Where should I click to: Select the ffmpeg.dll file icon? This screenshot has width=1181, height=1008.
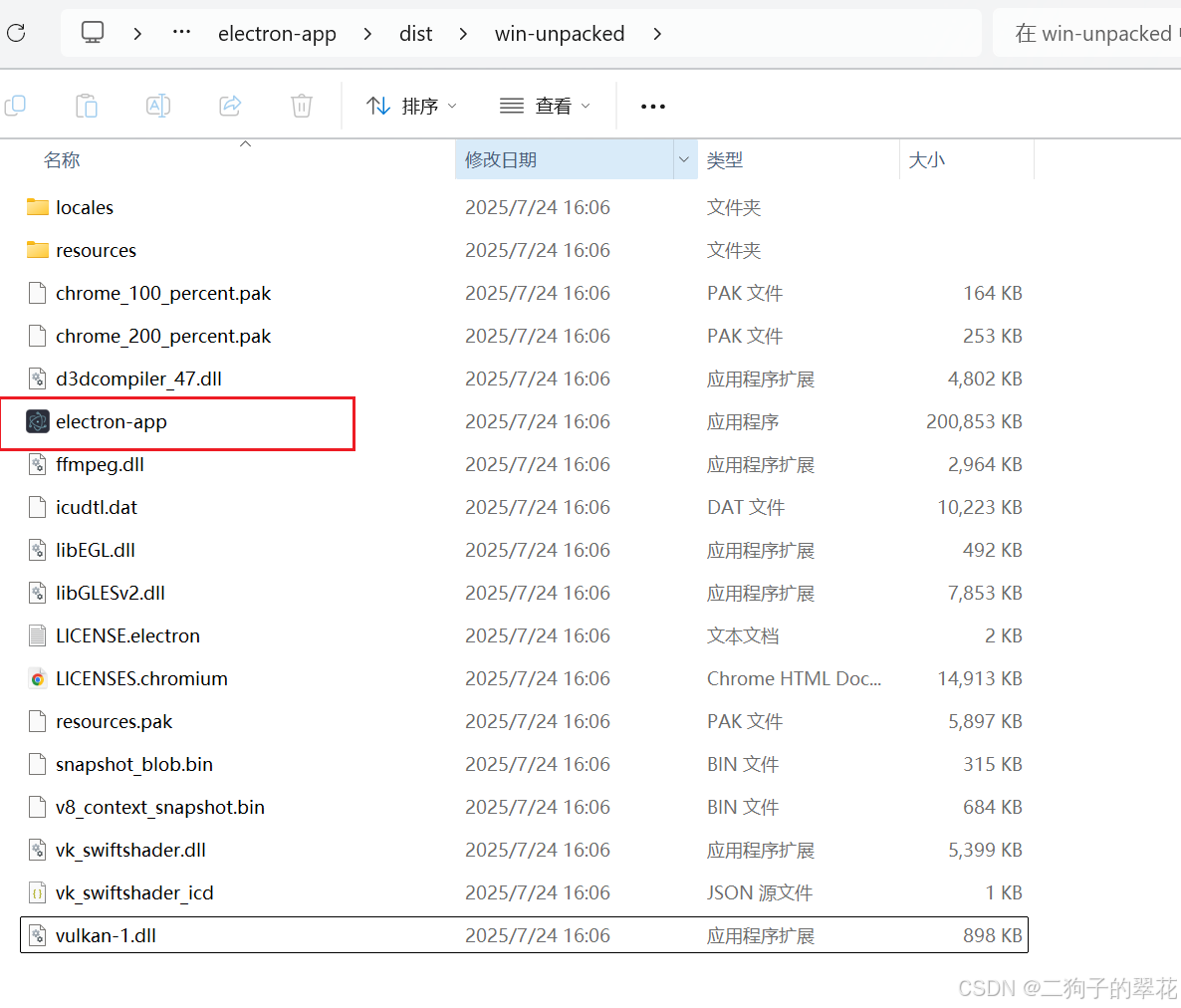click(37, 465)
